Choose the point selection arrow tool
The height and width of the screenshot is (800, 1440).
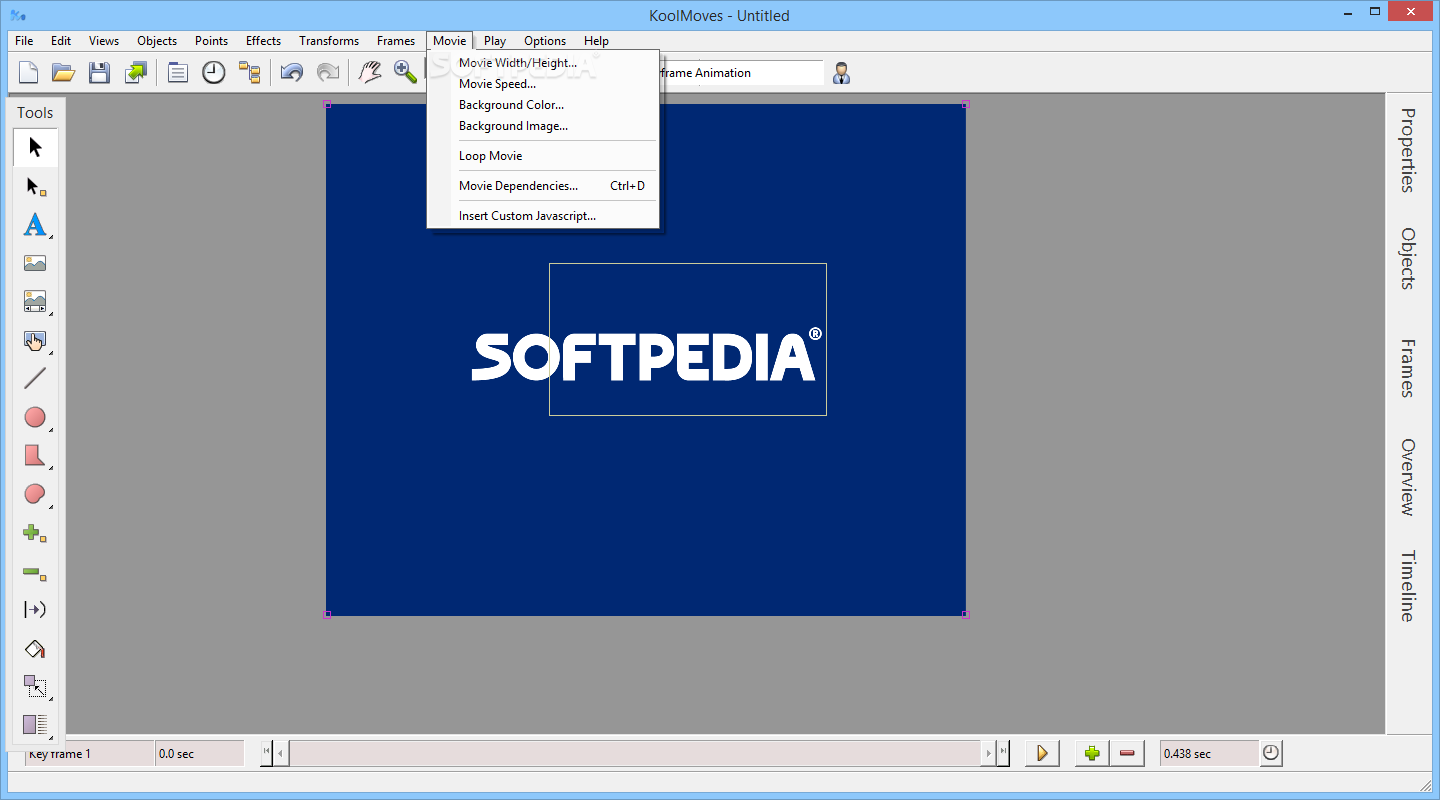point(35,187)
